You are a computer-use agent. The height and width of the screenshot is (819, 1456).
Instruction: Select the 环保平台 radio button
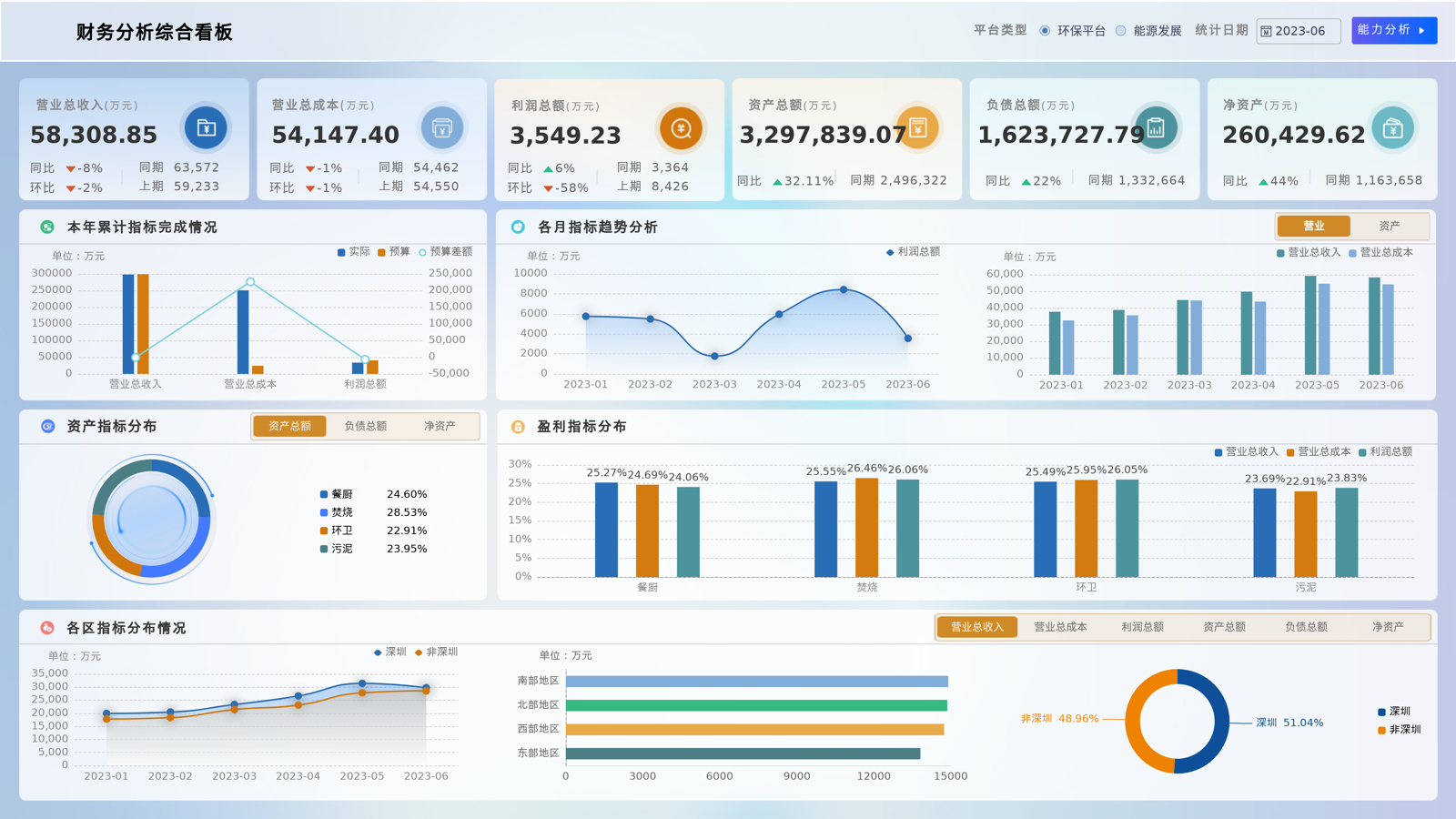tap(1045, 31)
